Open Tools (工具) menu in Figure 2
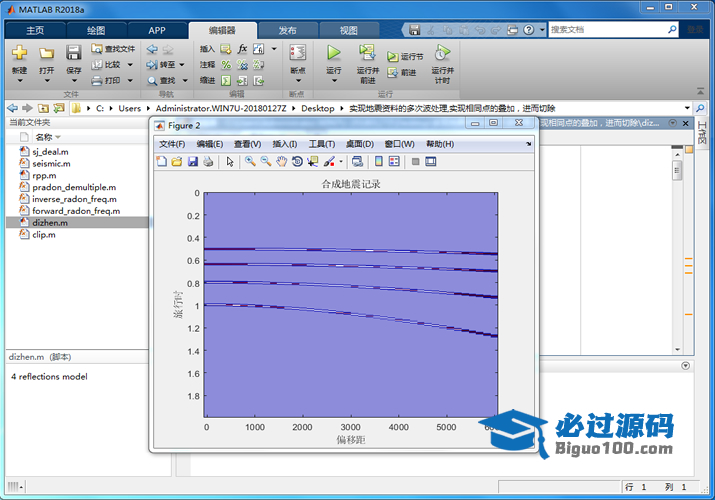This screenshot has width=715, height=500. pyautogui.click(x=321, y=144)
